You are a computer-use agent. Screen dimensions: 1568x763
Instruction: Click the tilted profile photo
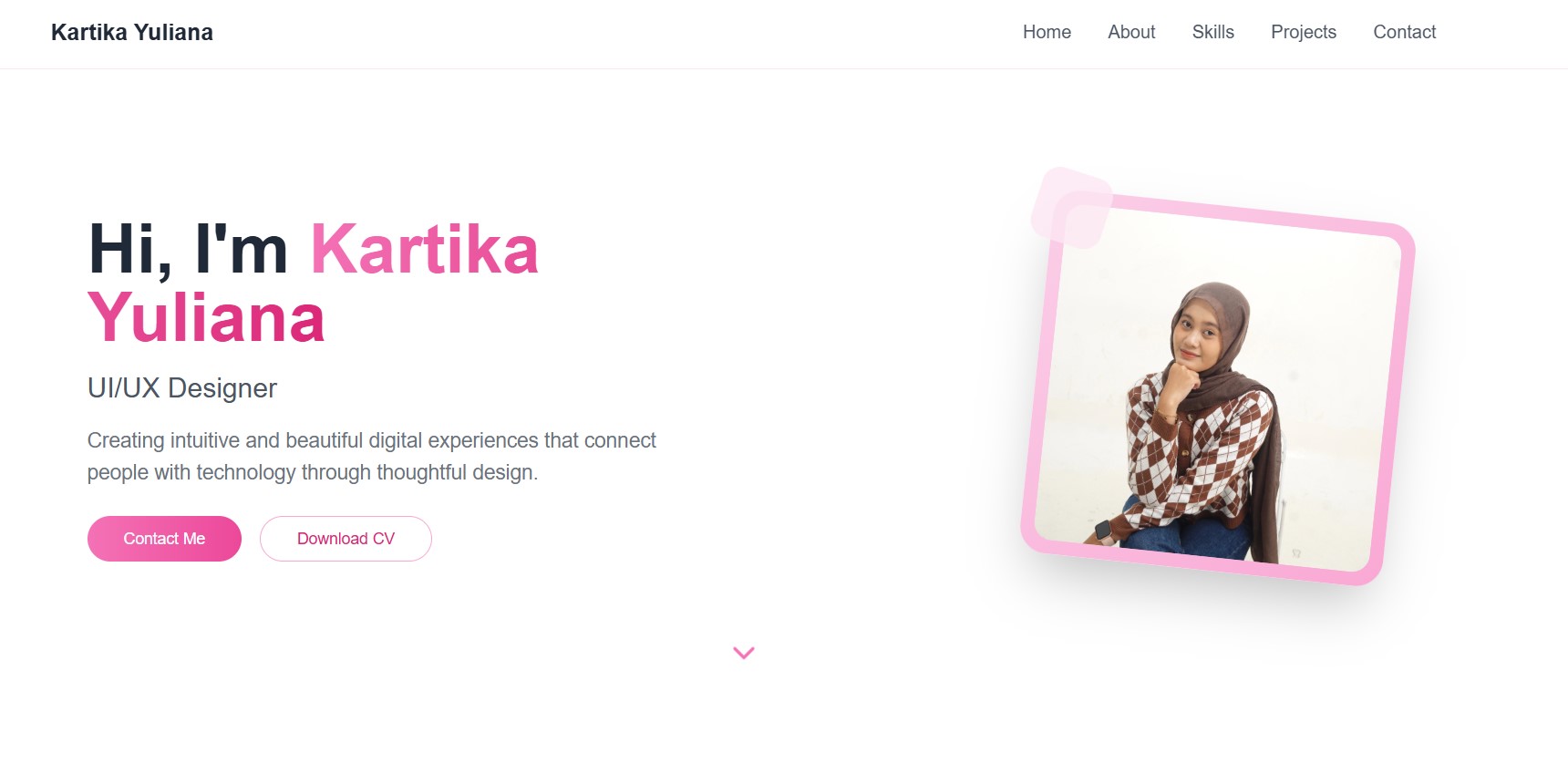click(1217, 389)
